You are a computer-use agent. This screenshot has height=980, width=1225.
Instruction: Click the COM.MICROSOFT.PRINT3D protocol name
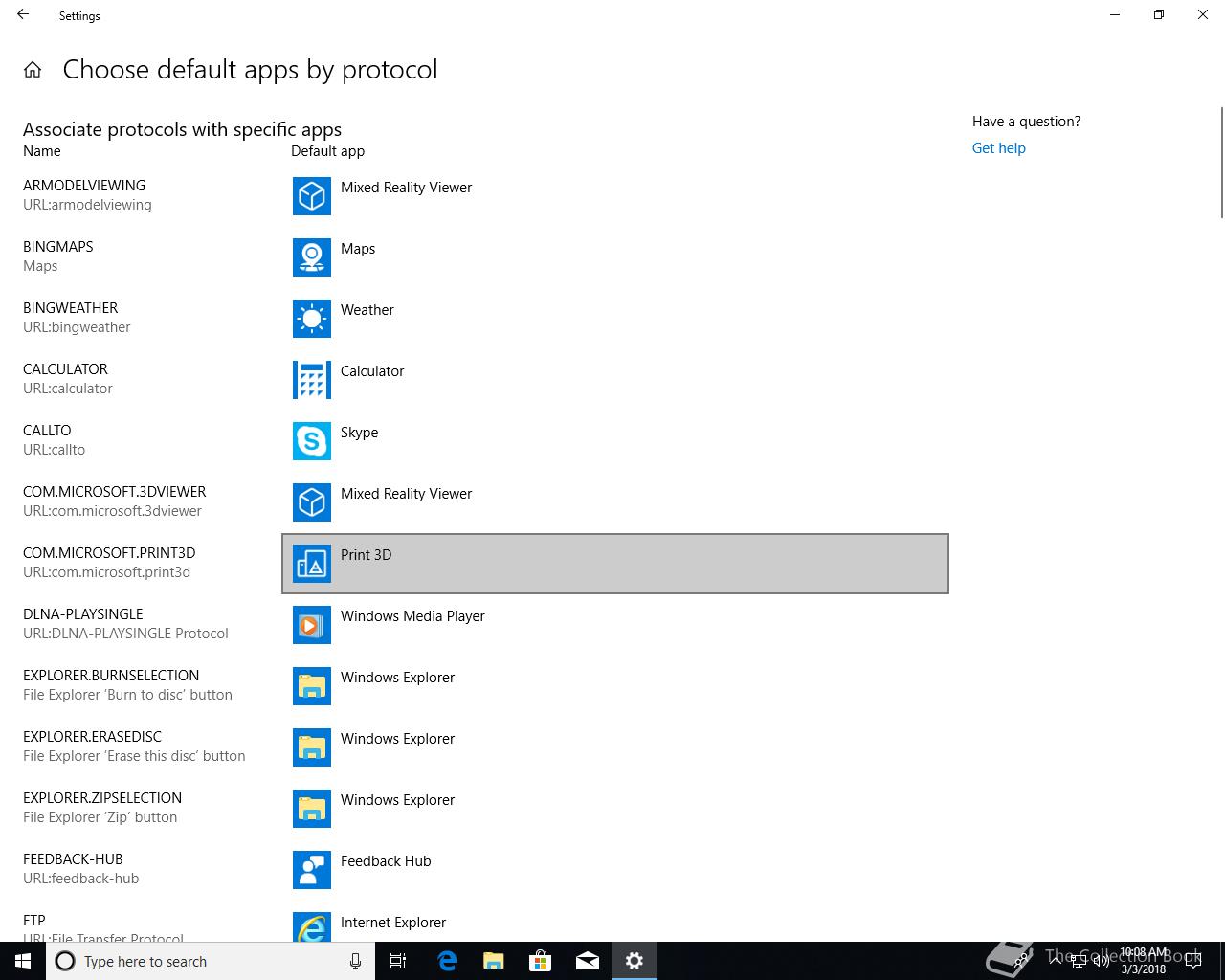pyautogui.click(x=109, y=553)
